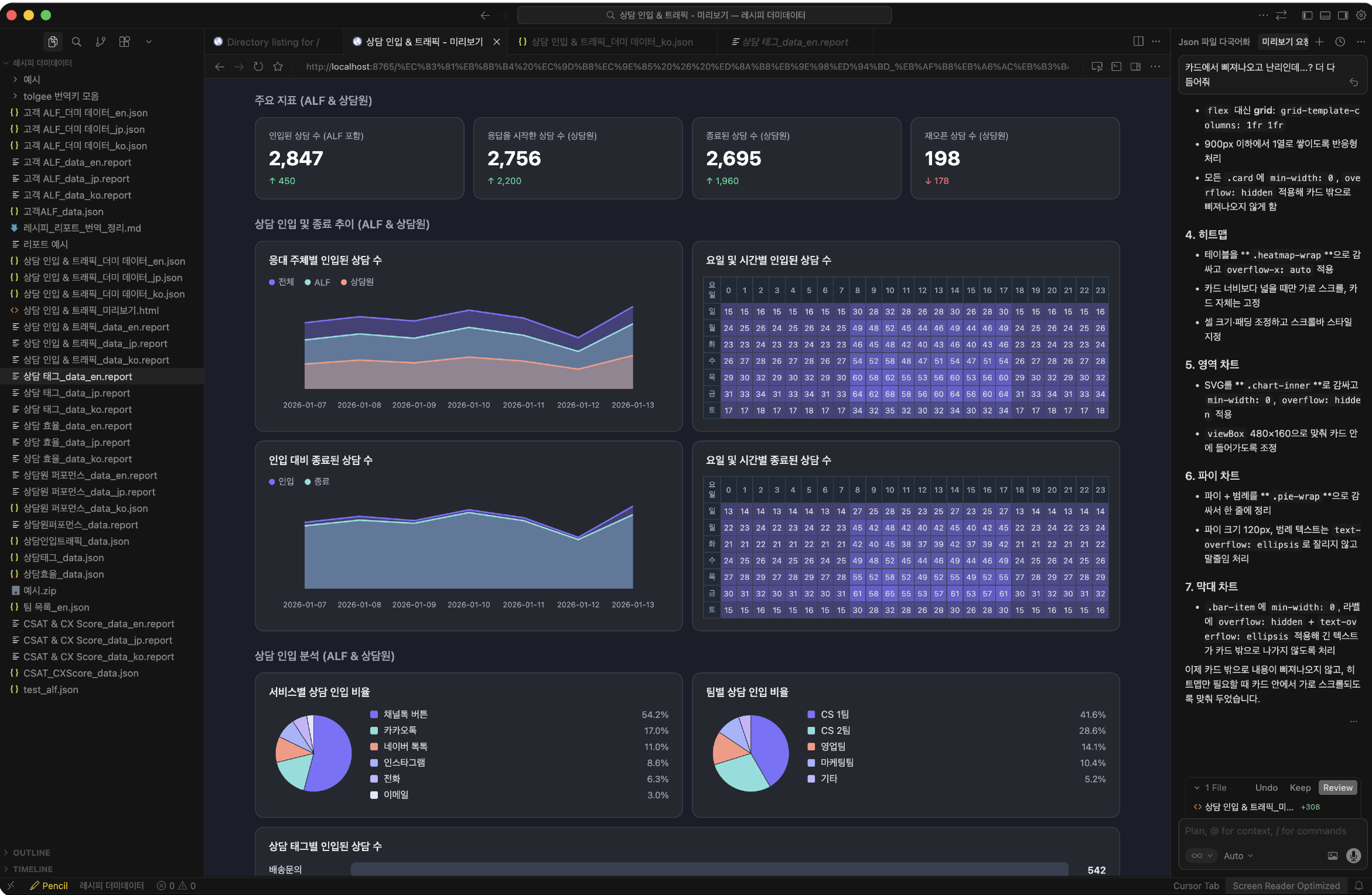Open the Auto model dropdown
This screenshot has width=1372, height=895.
coord(1238,856)
